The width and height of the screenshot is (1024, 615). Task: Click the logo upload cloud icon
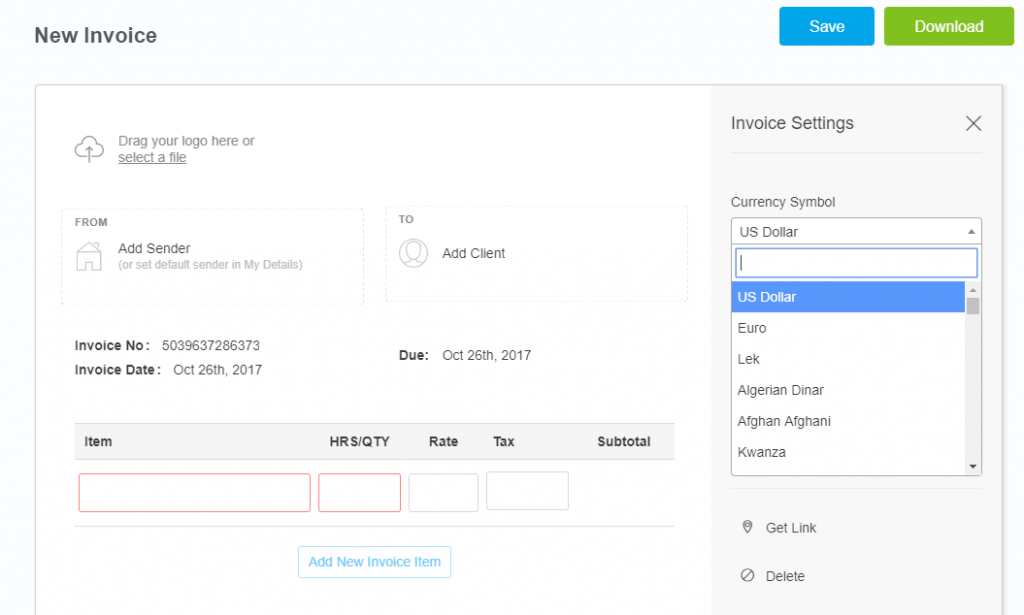[x=89, y=147]
